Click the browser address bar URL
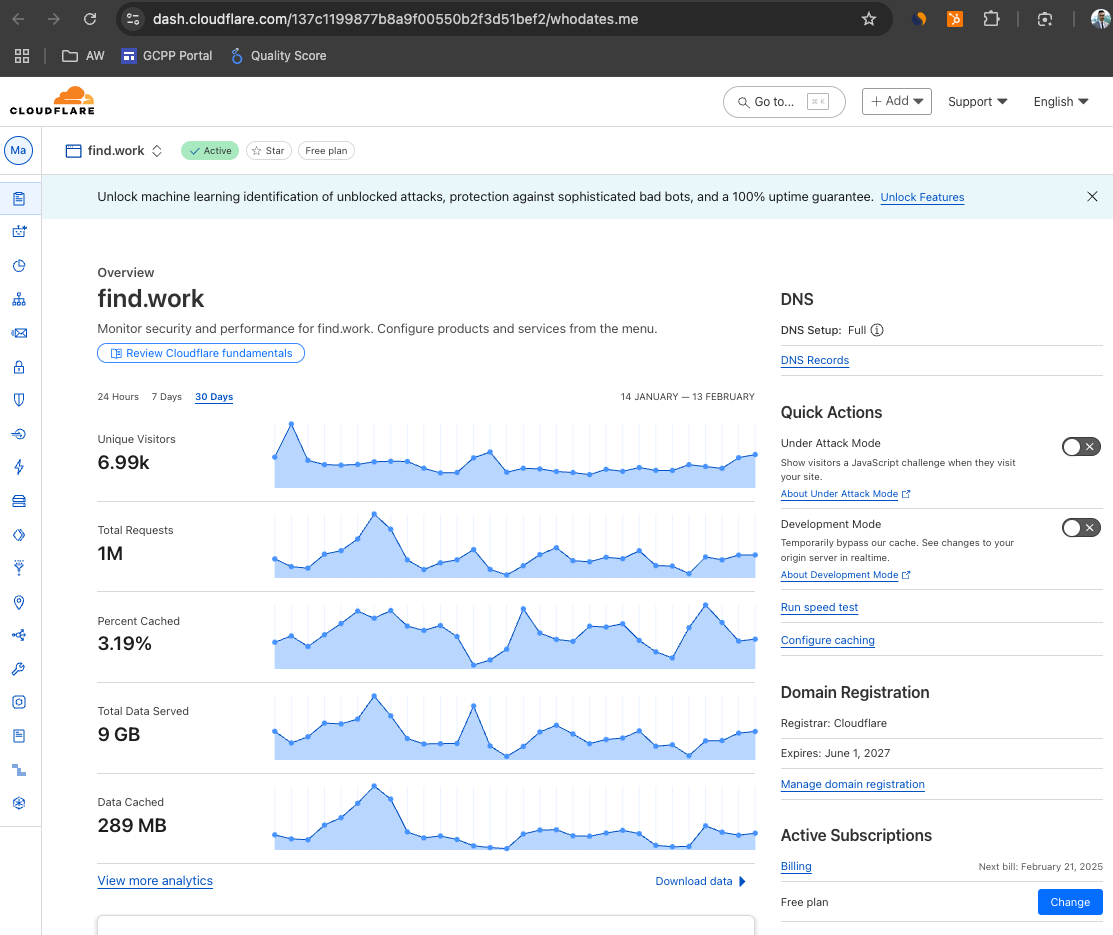The width and height of the screenshot is (1113, 935). click(395, 19)
